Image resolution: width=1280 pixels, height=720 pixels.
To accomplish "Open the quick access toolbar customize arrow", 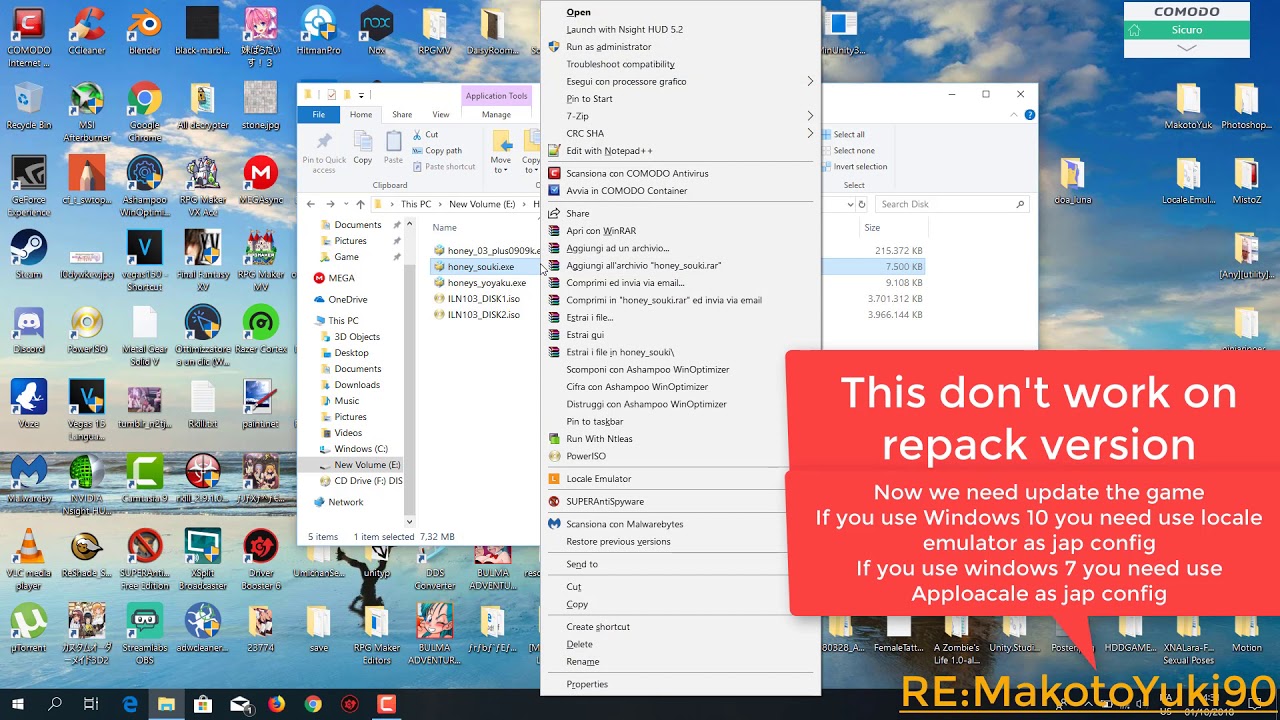I will [361, 95].
